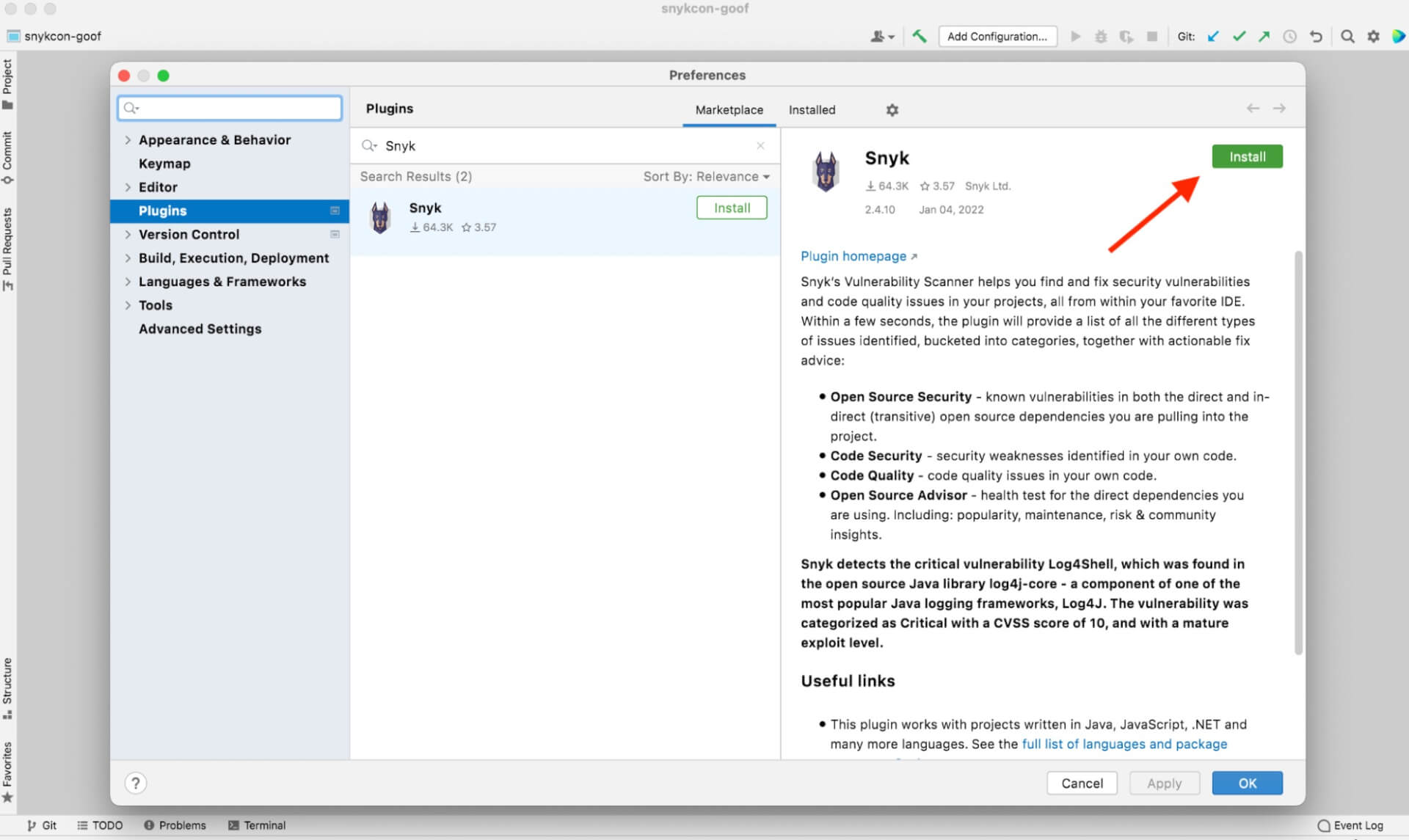Click the Cancel button
Screen dimensions: 1409x840
[1082, 783]
